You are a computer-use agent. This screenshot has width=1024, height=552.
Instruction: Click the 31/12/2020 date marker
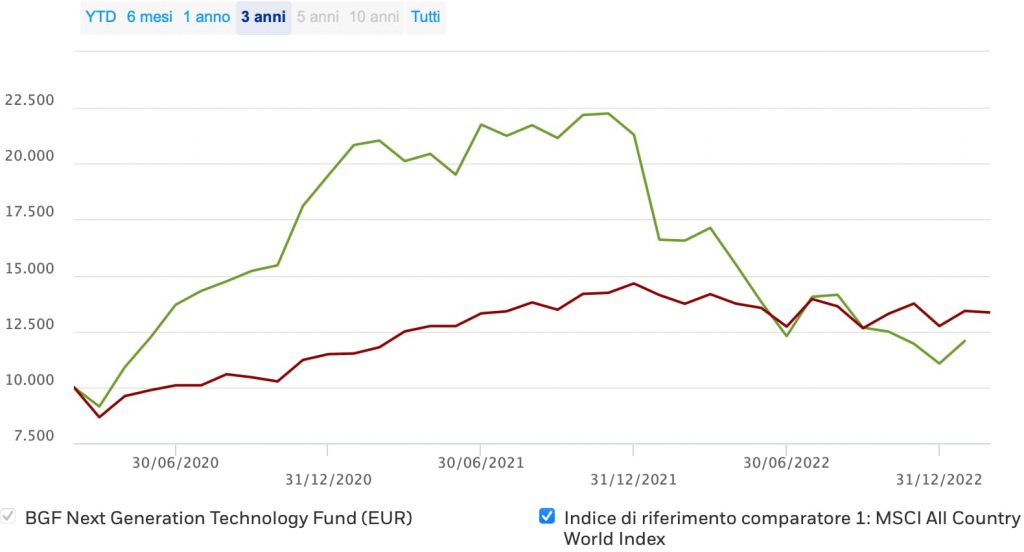click(x=327, y=479)
